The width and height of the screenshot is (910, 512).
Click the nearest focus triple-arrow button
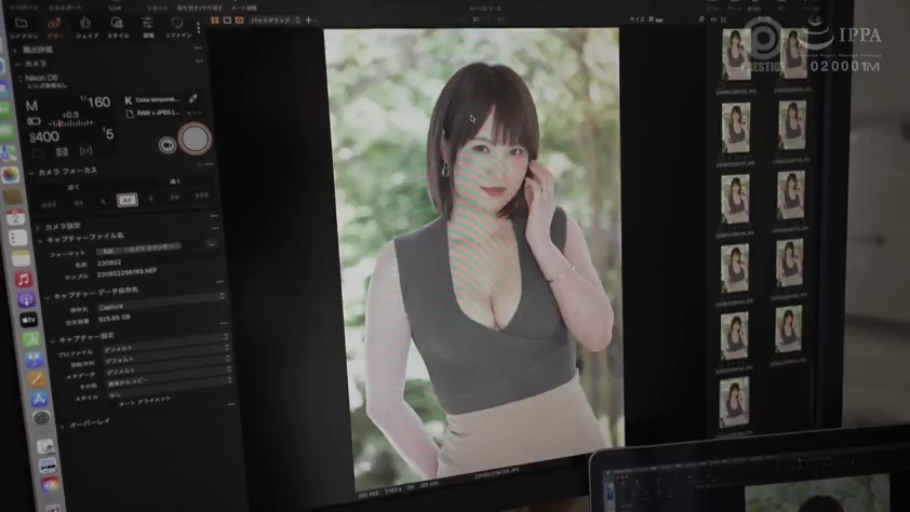[46, 202]
